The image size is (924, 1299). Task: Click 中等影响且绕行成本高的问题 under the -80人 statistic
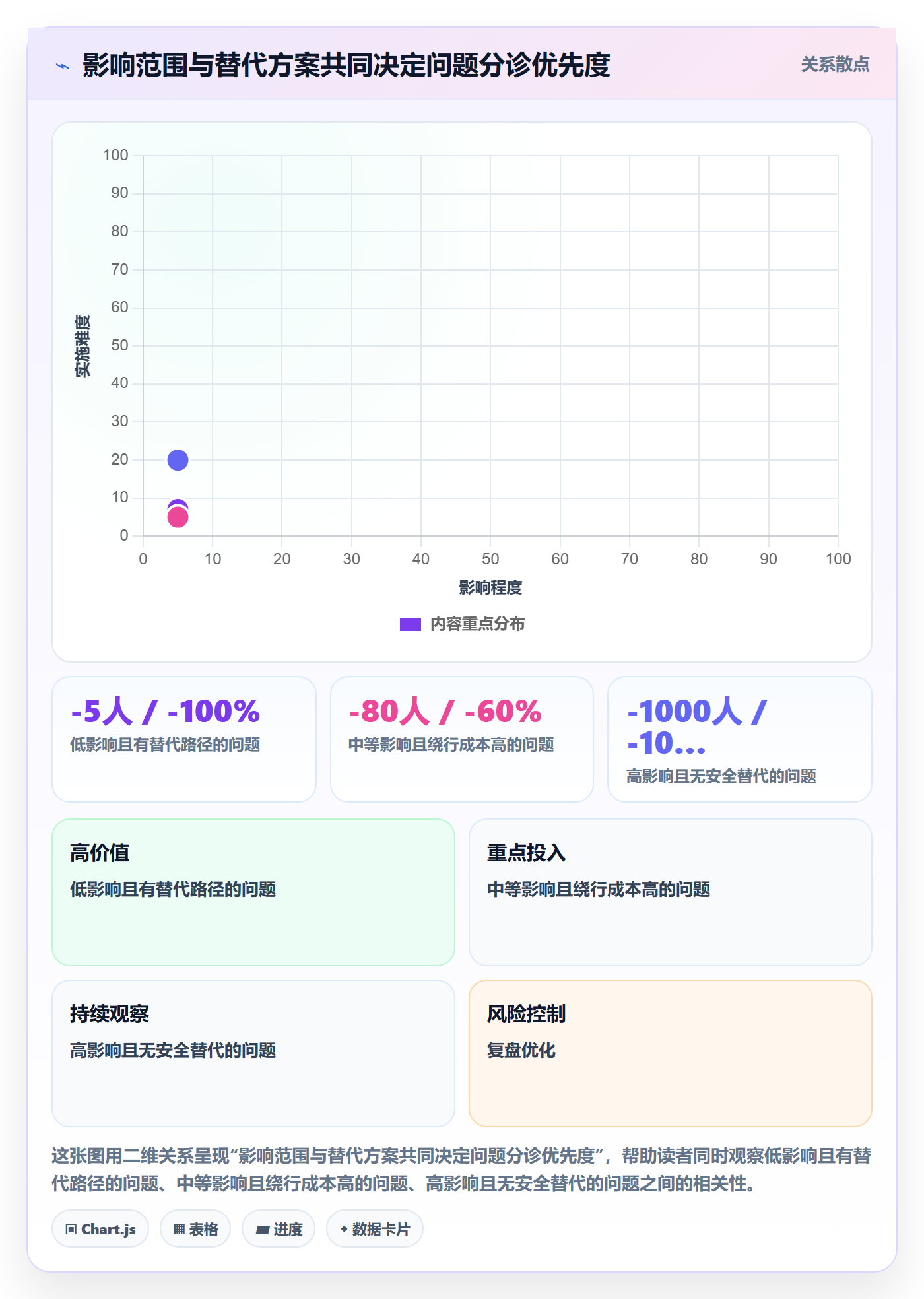click(x=451, y=745)
